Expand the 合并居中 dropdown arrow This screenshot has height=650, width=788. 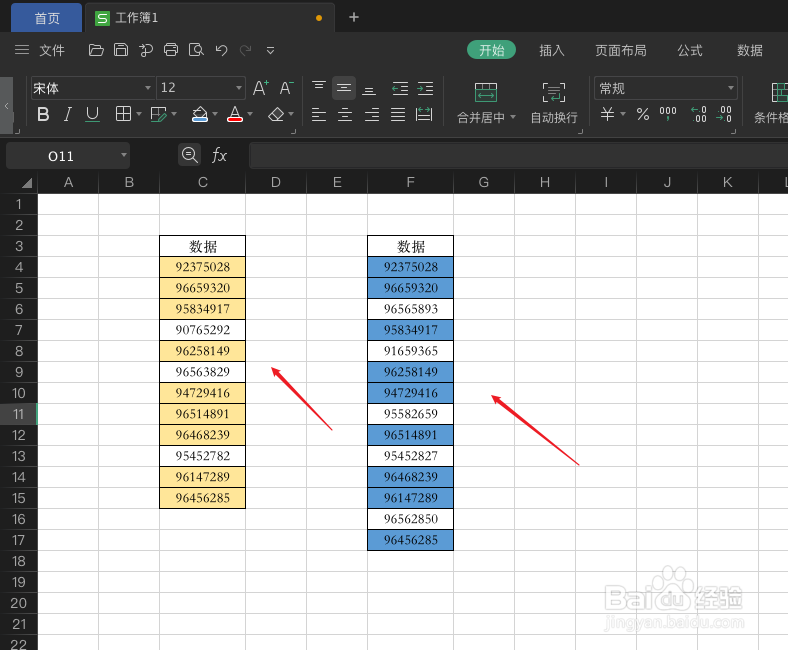(x=513, y=117)
